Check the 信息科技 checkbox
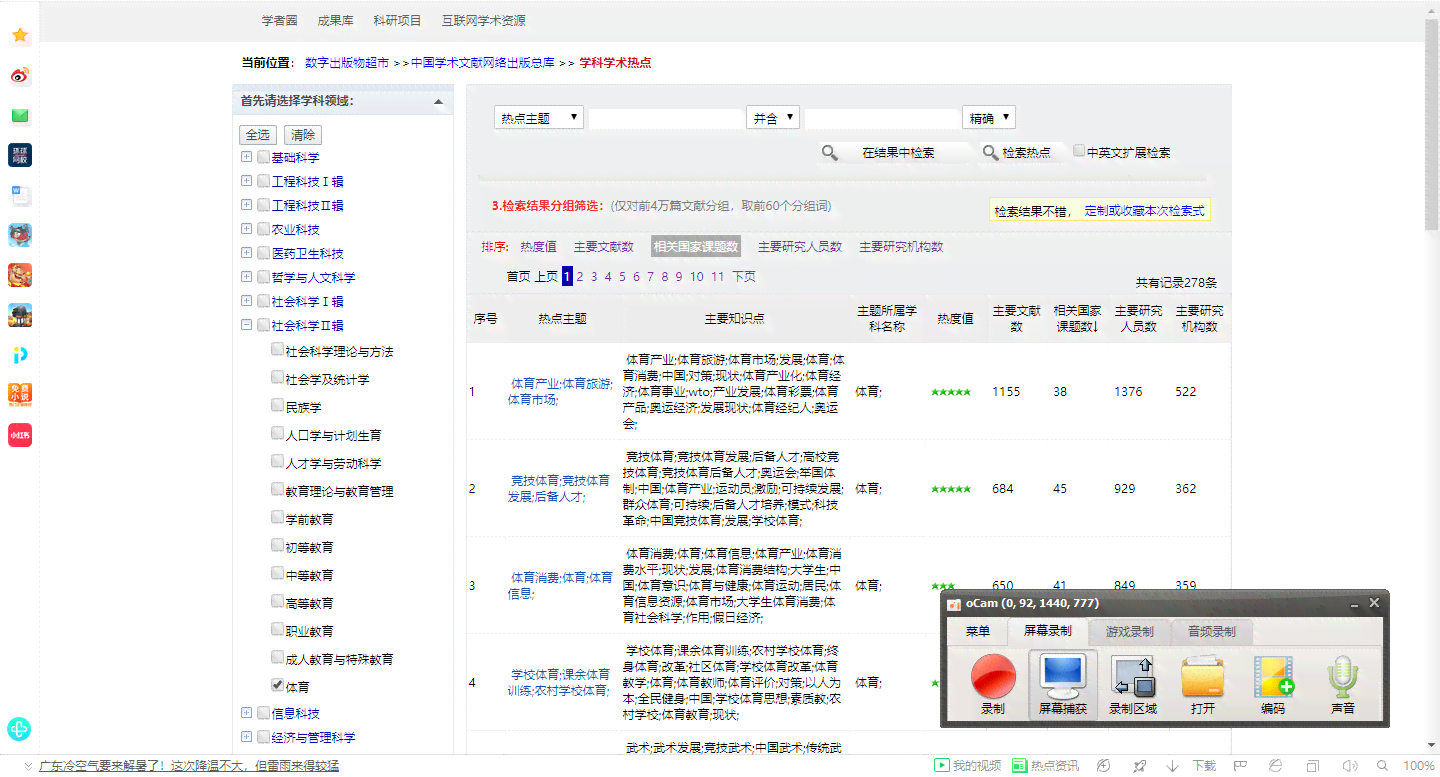This screenshot has height=777, width=1440. [x=263, y=713]
